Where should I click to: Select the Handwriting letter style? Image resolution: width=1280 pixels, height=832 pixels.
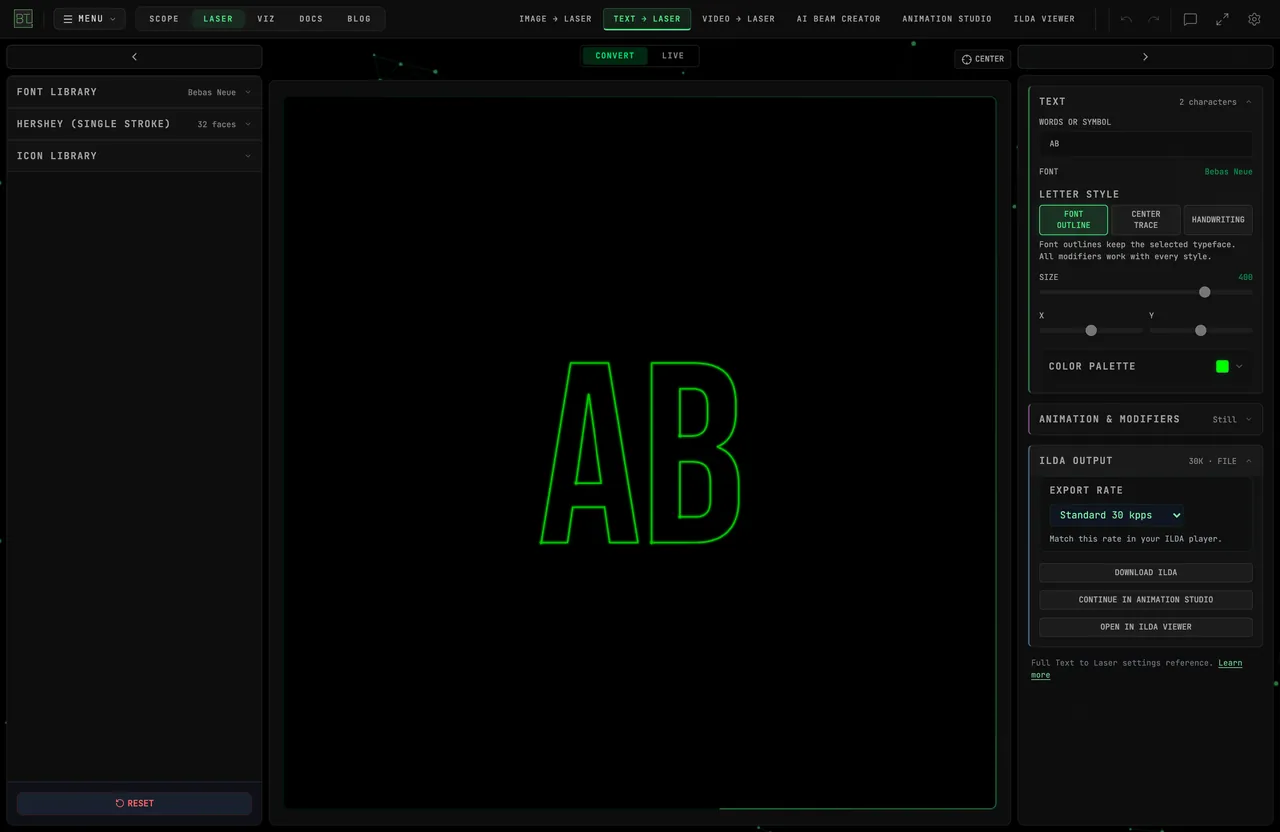tap(1218, 220)
